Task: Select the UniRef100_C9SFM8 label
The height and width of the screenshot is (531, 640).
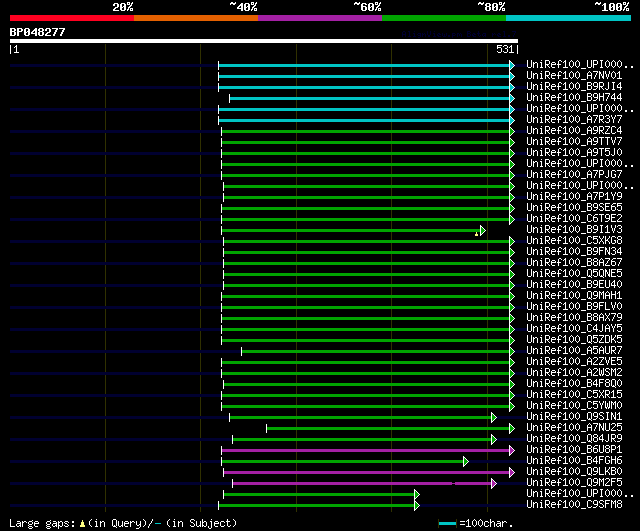Action: [574, 505]
